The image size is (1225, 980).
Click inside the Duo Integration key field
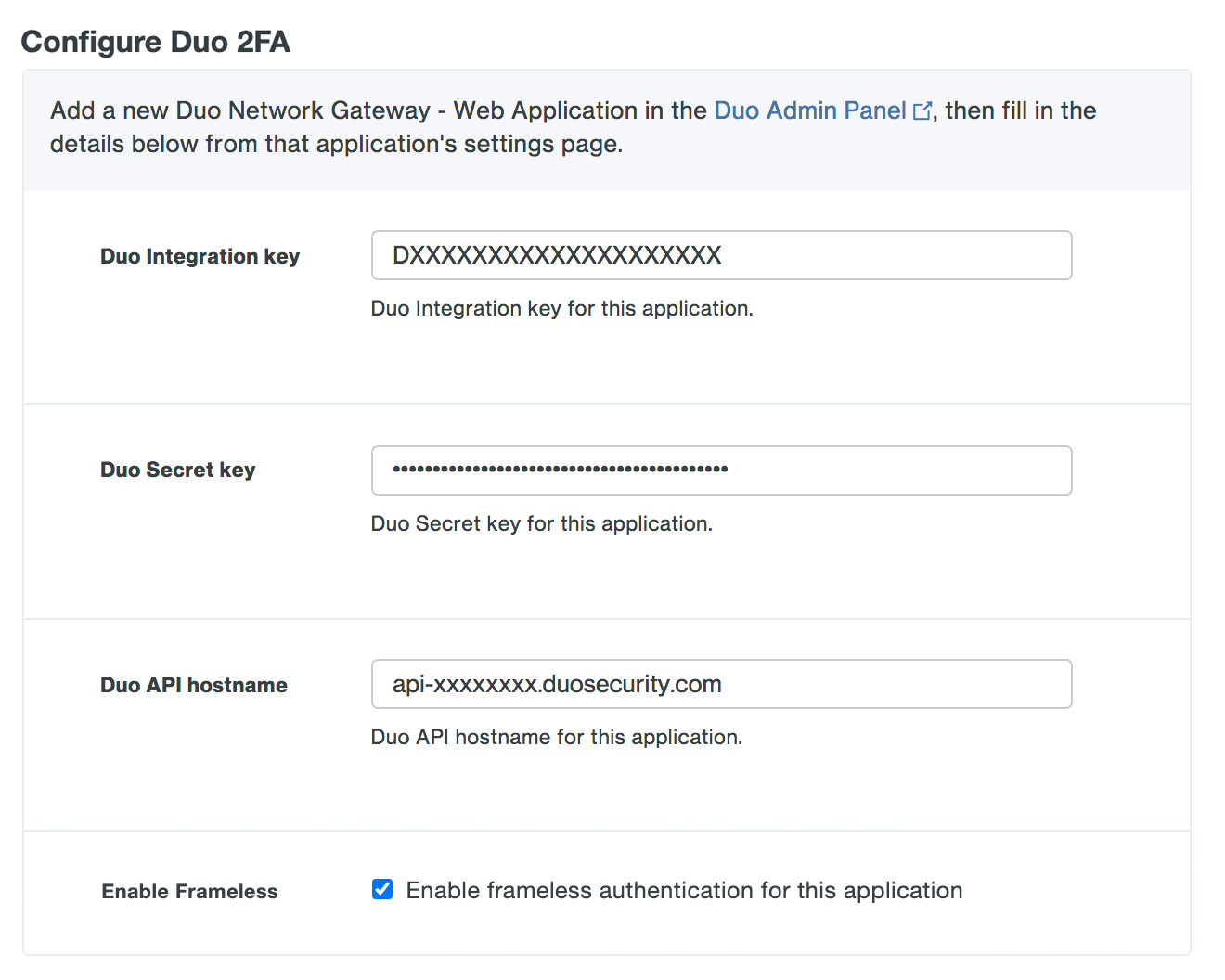pyautogui.click(x=722, y=255)
